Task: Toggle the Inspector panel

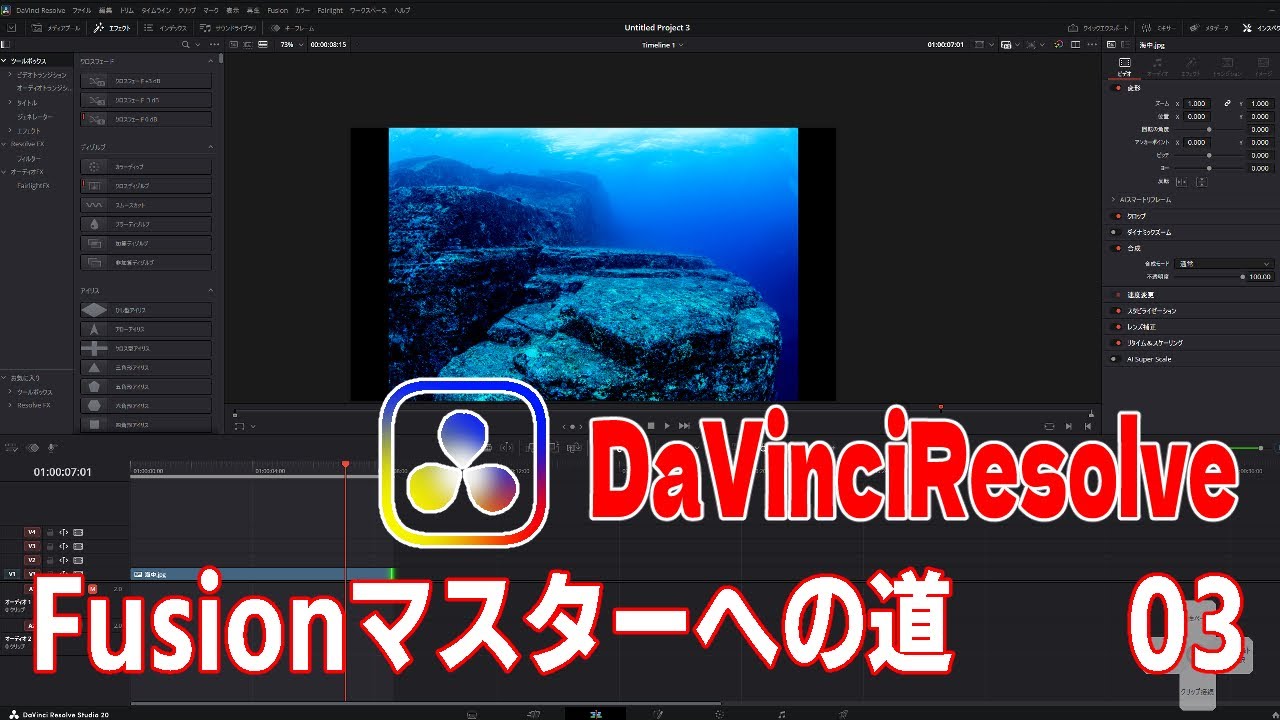Action: [1260, 28]
